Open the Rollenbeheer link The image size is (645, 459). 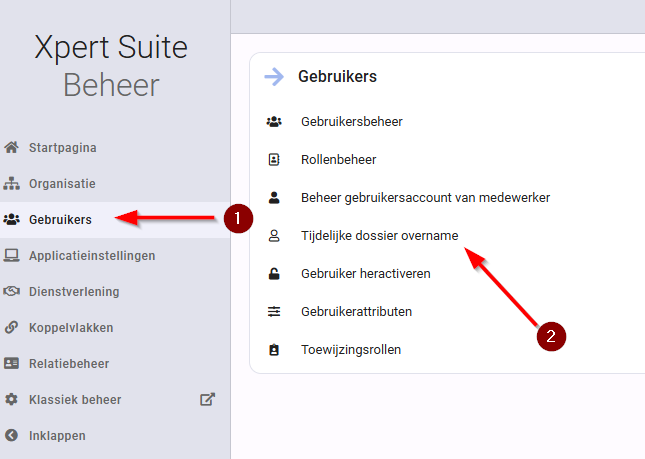(x=339, y=160)
